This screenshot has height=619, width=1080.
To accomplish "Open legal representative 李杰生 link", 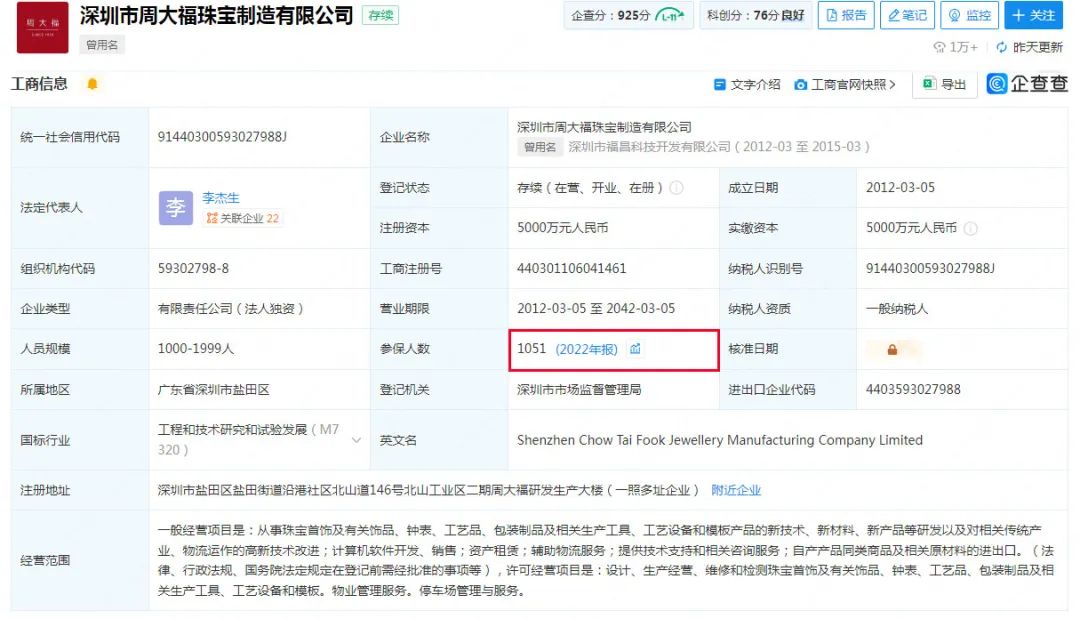I will [220, 198].
